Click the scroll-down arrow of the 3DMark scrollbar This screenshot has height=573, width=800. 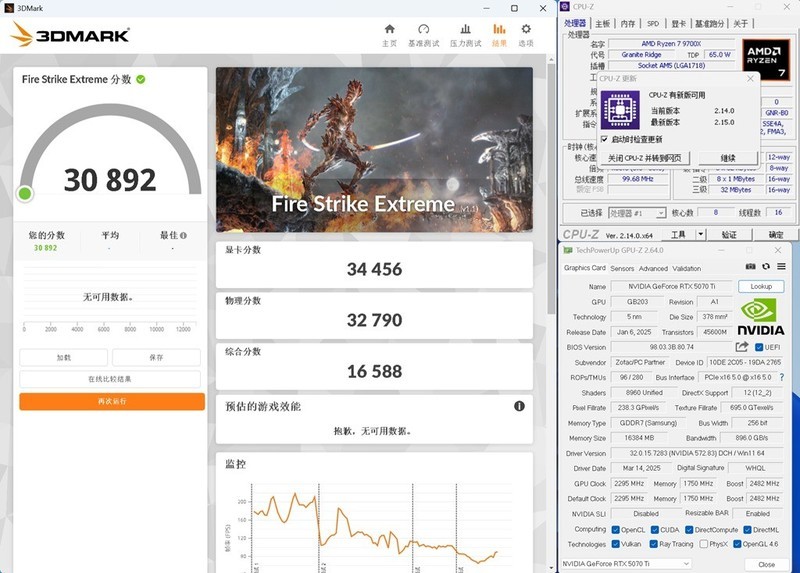click(551, 567)
